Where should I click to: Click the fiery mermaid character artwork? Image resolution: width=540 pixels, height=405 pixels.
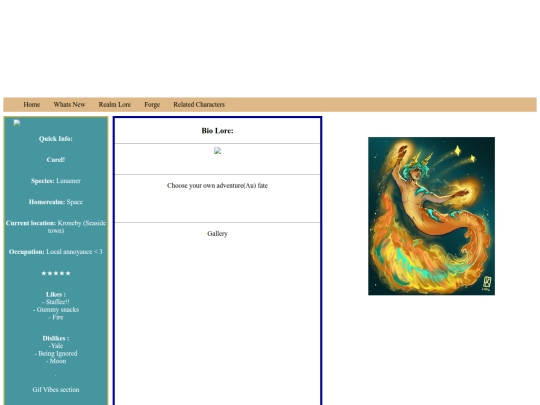pyautogui.click(x=431, y=216)
